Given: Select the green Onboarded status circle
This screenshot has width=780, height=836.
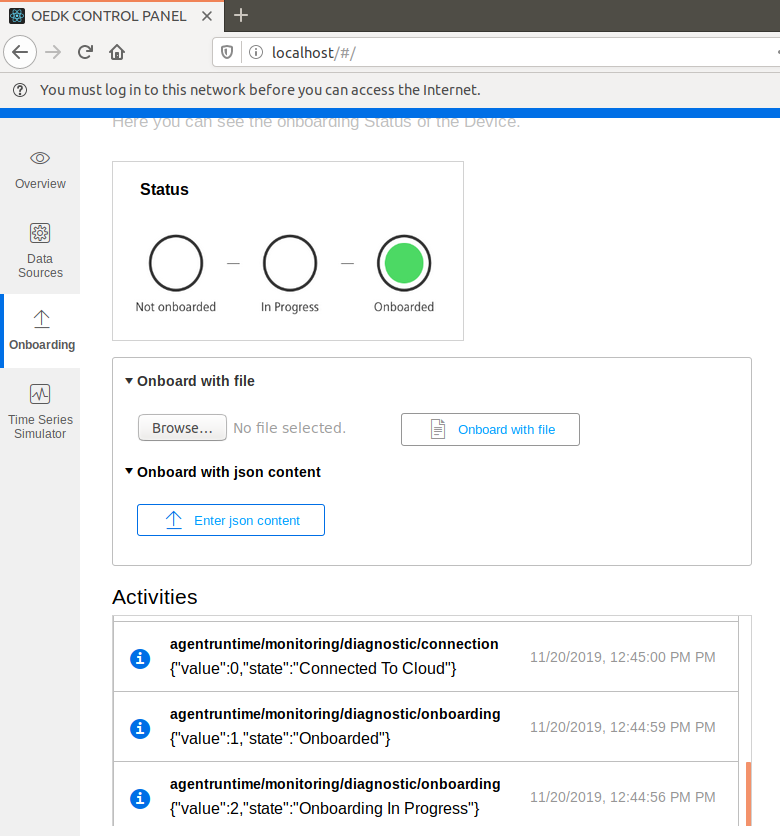Looking at the screenshot, I should click(404, 263).
